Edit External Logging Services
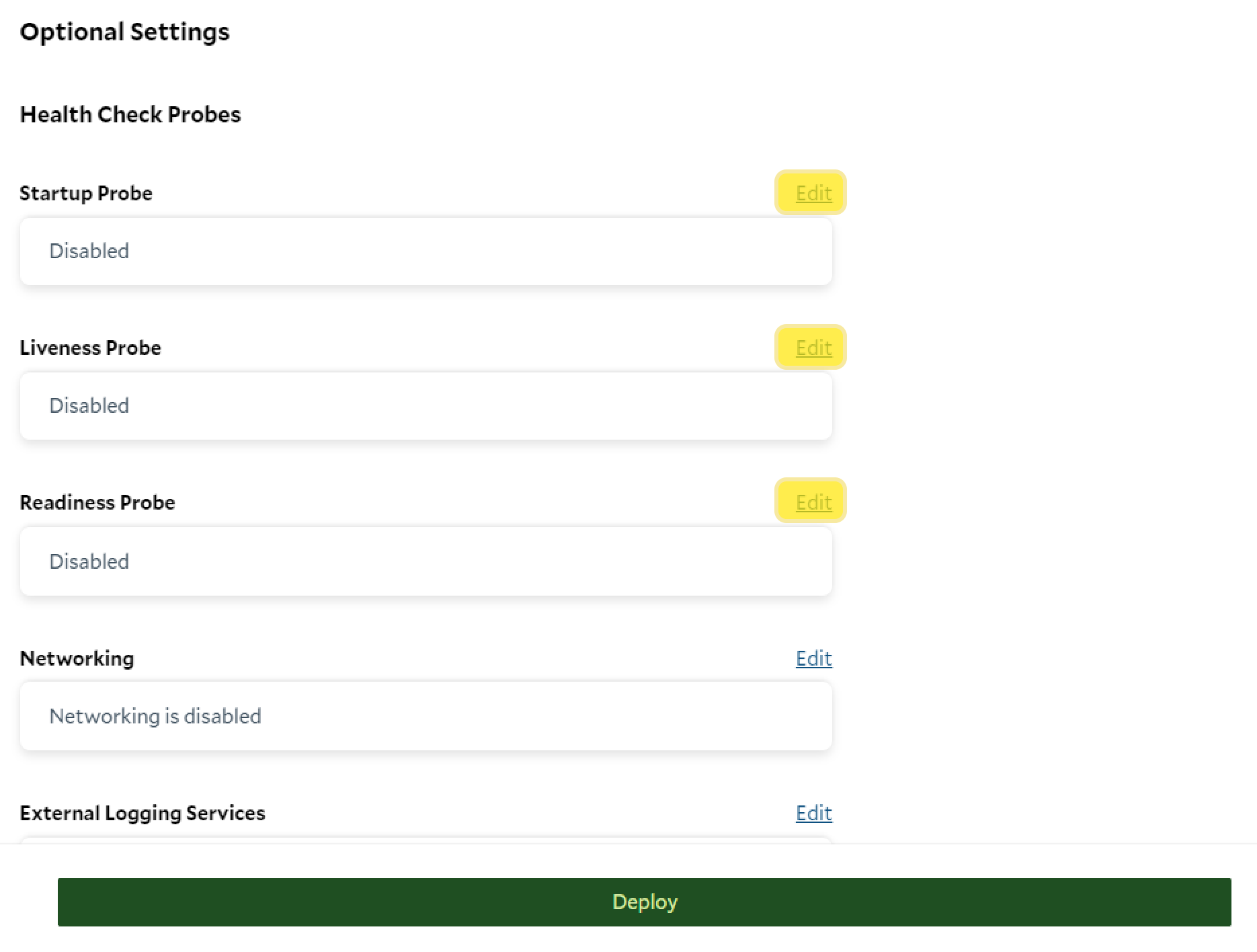This screenshot has height=952, width=1257. click(x=813, y=814)
